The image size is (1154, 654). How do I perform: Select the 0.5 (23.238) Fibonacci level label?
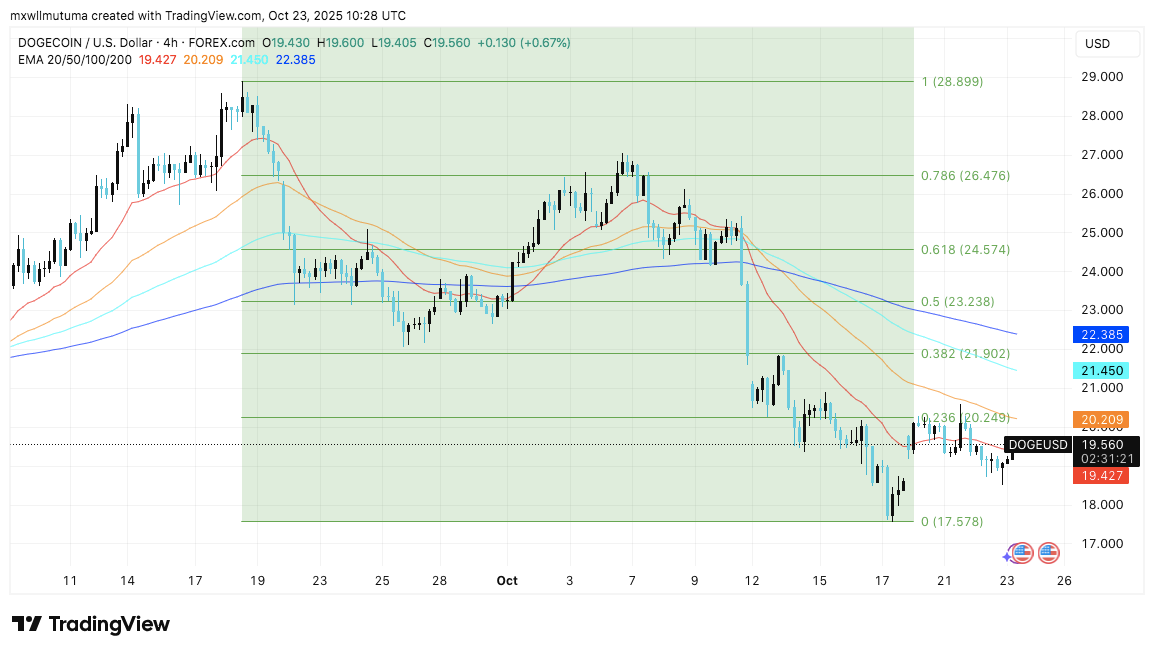coord(957,301)
